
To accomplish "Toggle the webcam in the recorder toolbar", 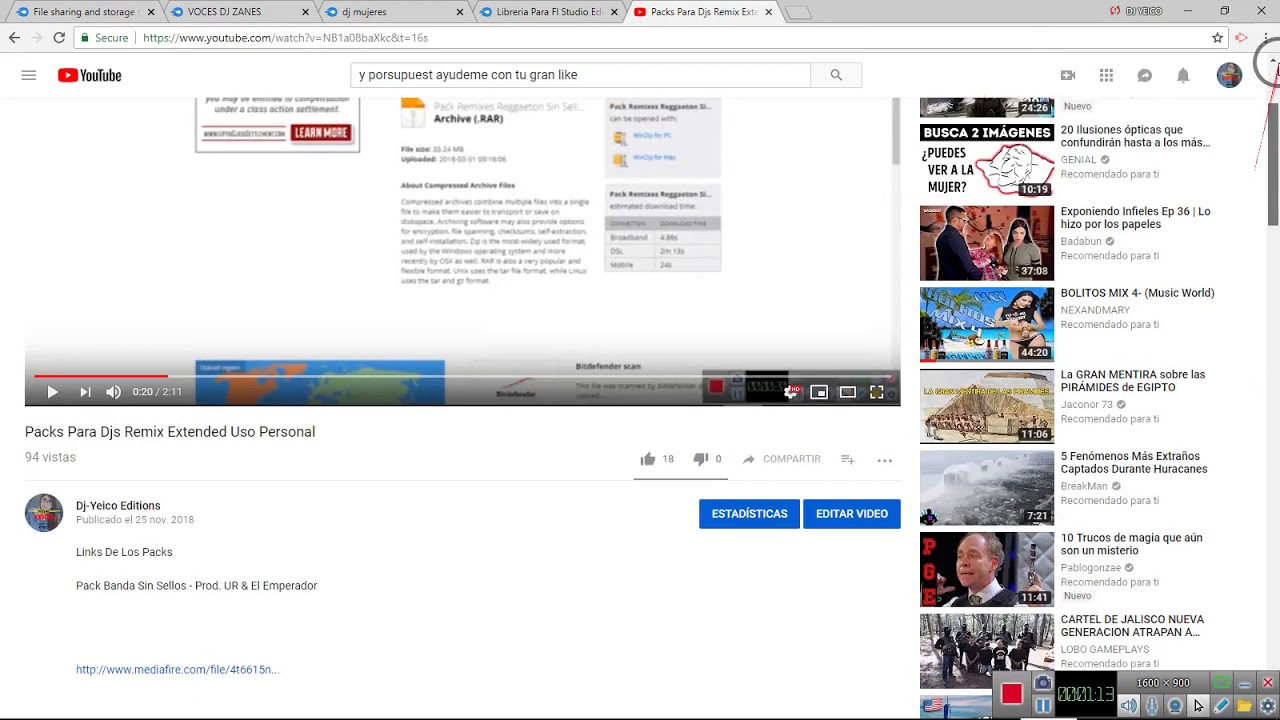I will click(x=1175, y=706).
